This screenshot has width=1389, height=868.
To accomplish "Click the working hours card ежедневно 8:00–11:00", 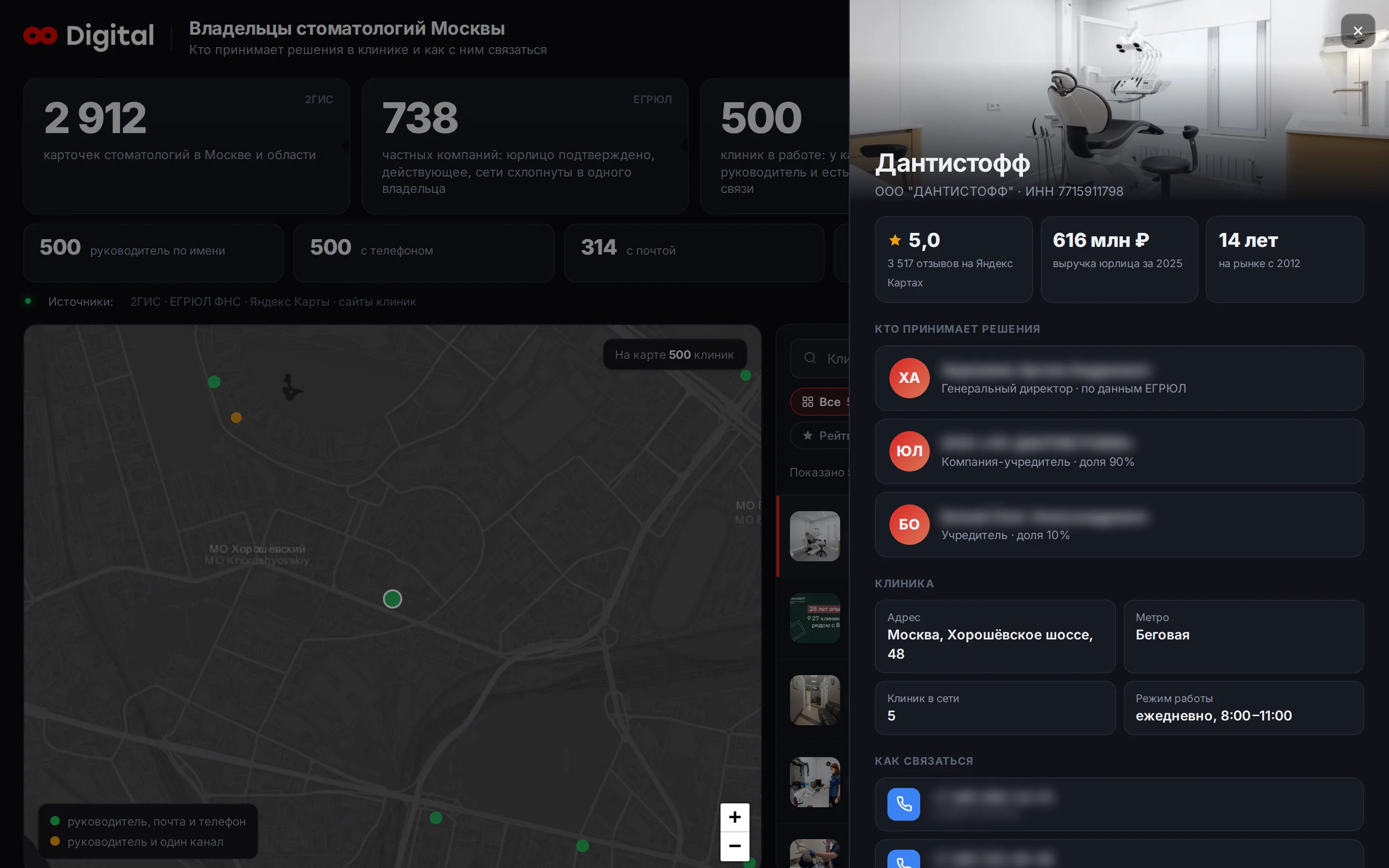I will [1243, 708].
